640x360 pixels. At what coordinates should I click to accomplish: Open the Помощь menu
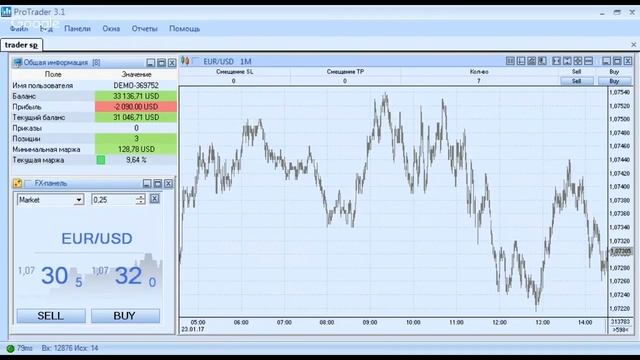184,29
